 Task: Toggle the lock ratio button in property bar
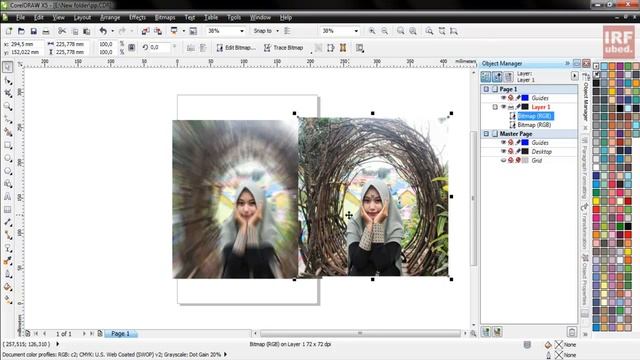tap(131, 48)
